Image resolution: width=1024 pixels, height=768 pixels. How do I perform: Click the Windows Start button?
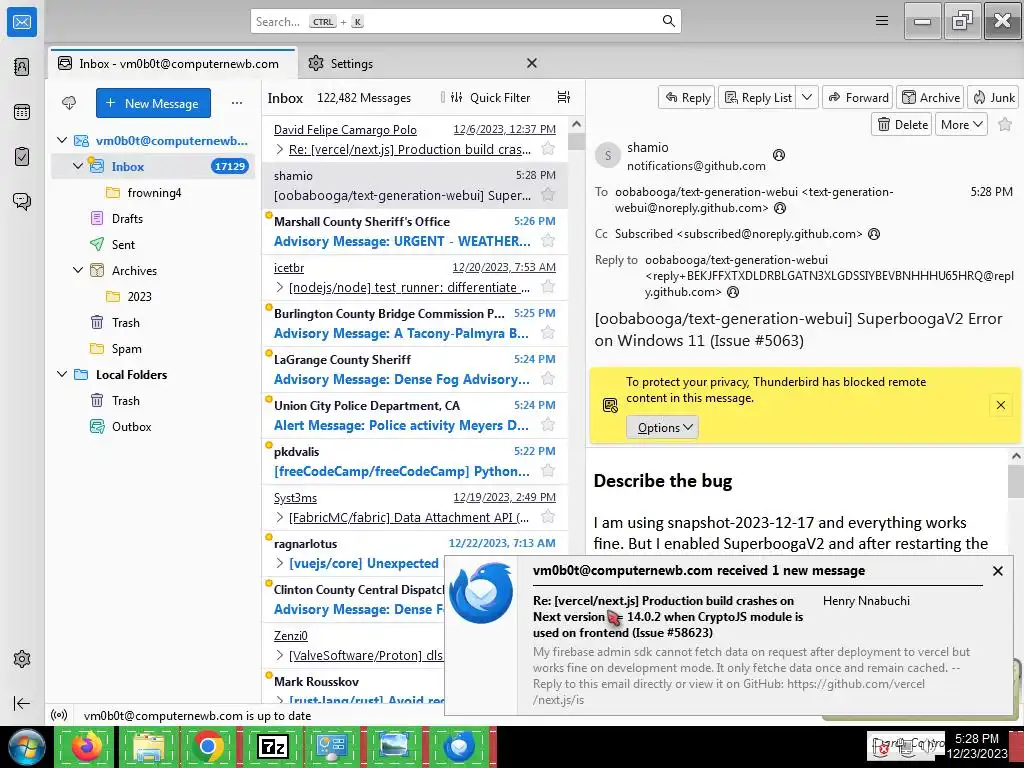point(26,746)
